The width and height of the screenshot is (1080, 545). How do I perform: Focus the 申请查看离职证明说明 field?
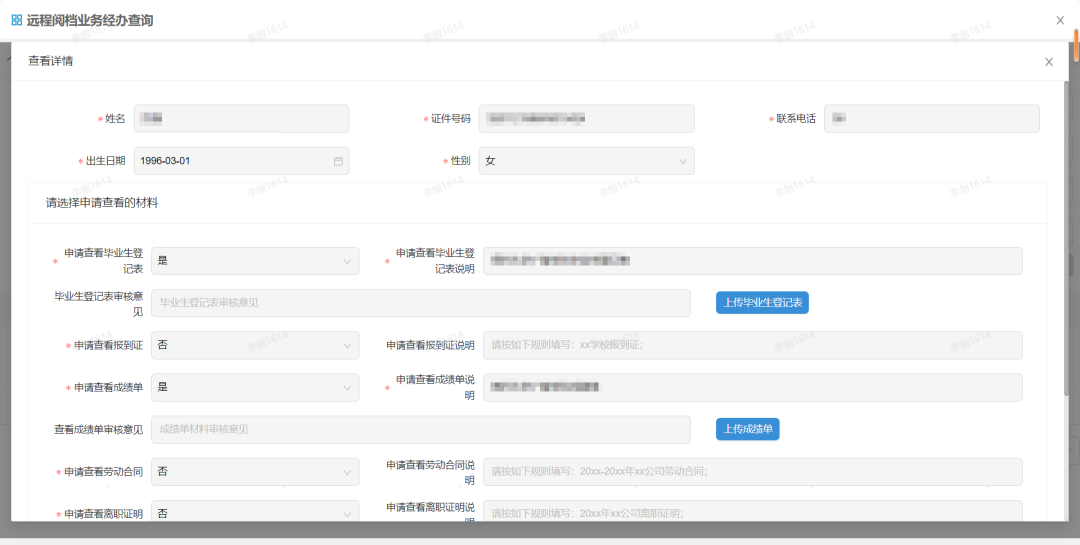(x=752, y=511)
